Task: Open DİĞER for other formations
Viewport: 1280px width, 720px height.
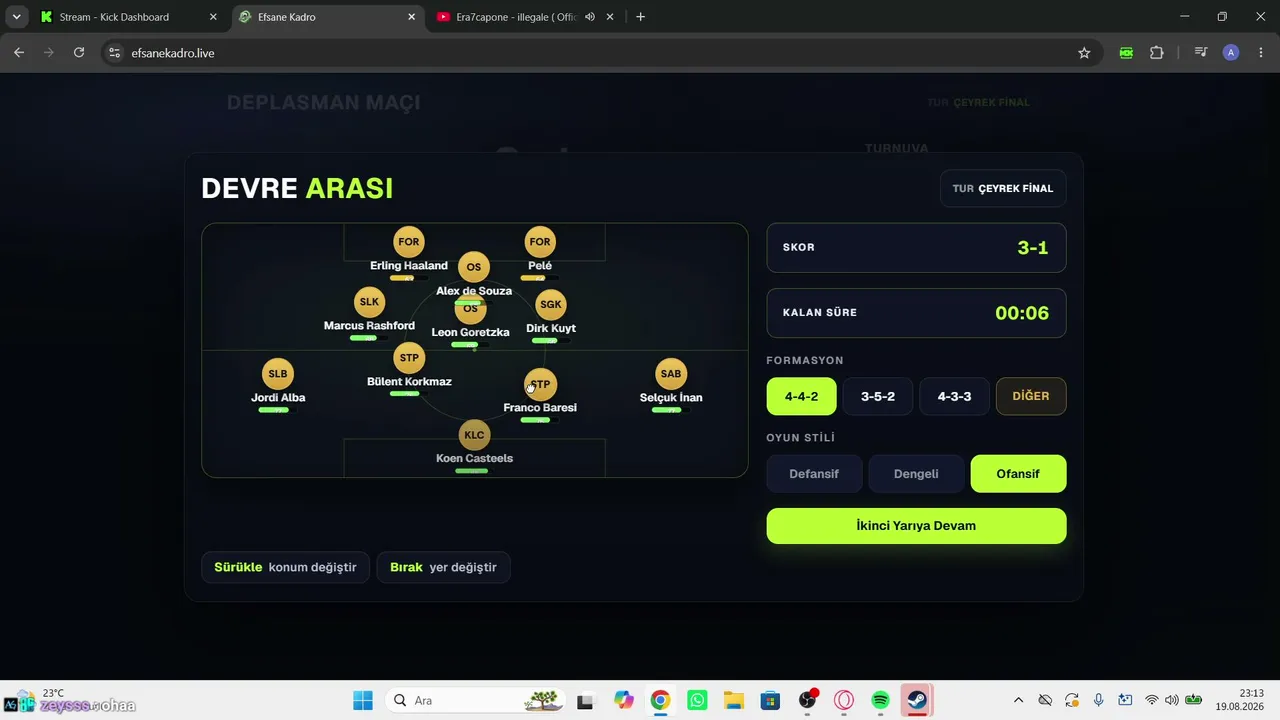Action: pyautogui.click(x=1031, y=396)
